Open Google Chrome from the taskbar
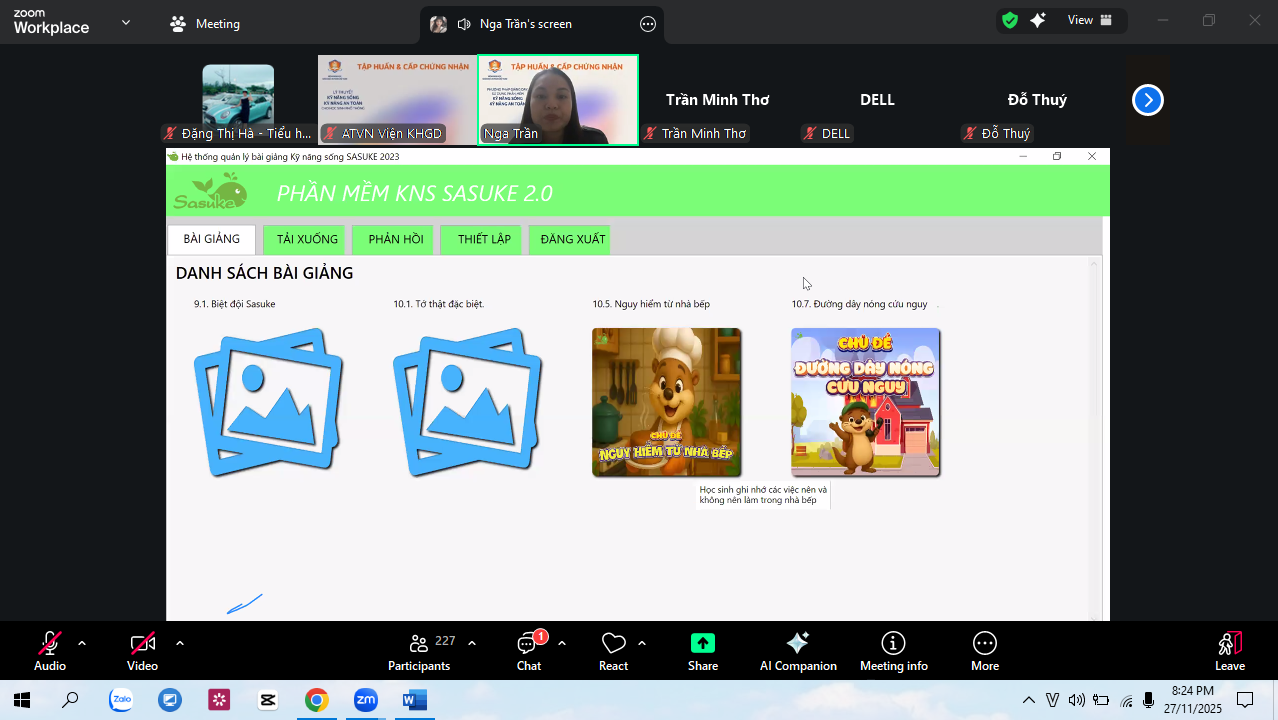The height and width of the screenshot is (720, 1278). (316, 700)
